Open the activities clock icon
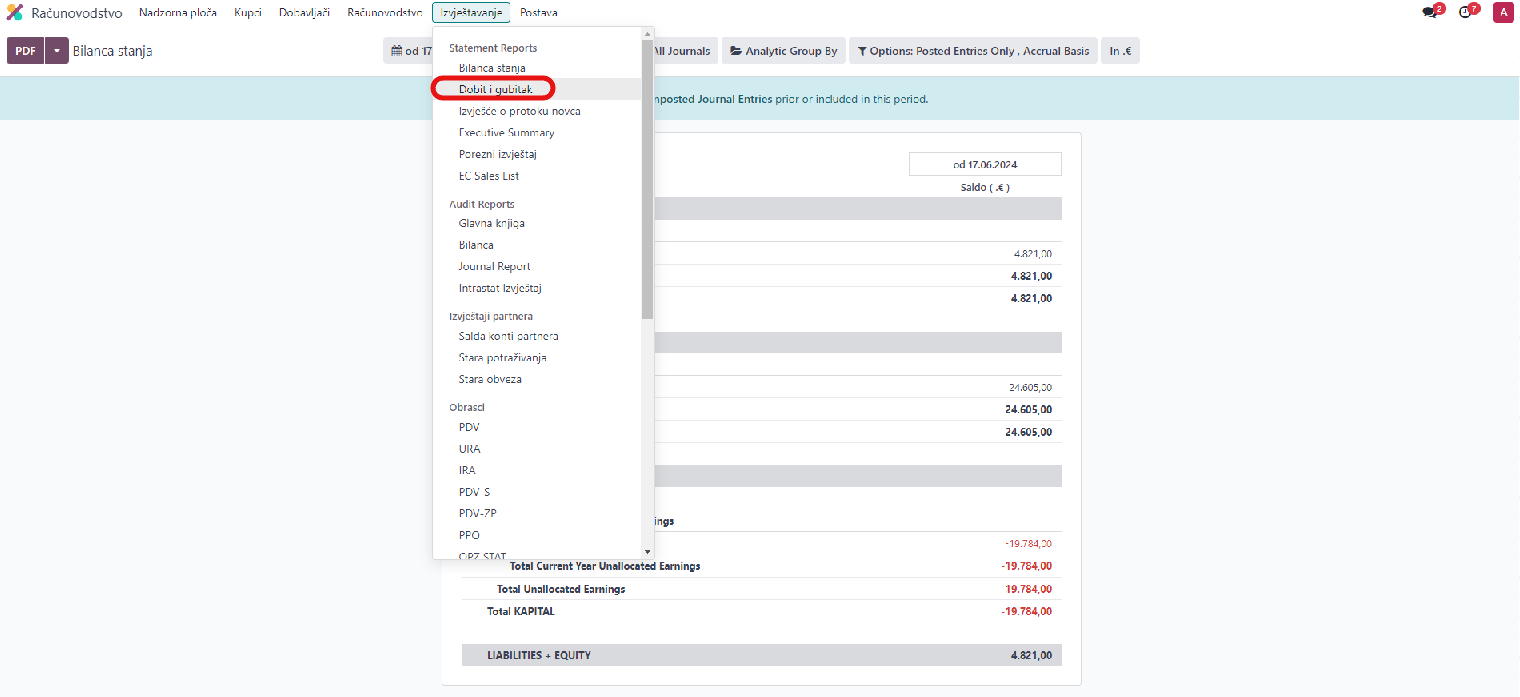This screenshot has width=1520, height=697. tap(1466, 13)
